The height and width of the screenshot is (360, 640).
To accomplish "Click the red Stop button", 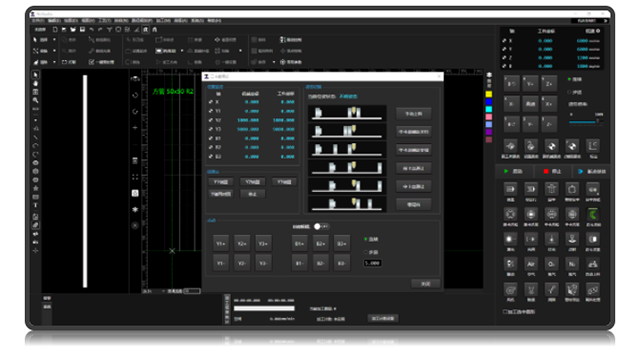I will coord(553,171).
